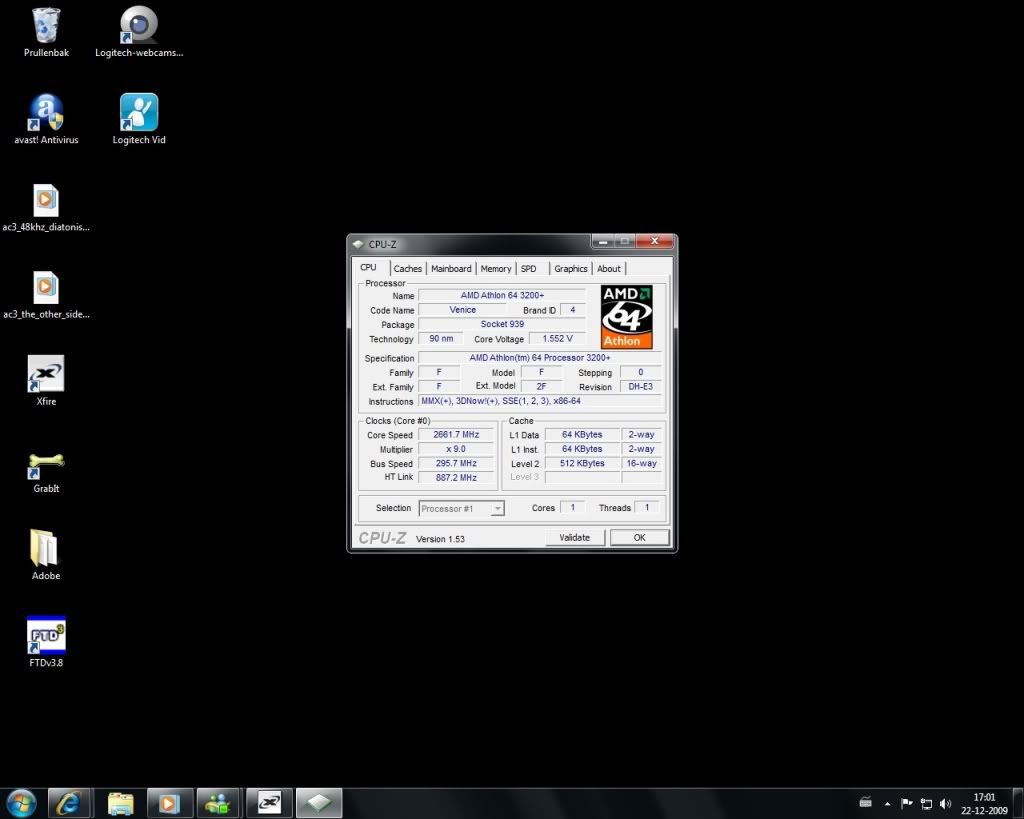Click the CPU-Z taskbar button
The height and width of the screenshot is (819, 1024).
(x=319, y=803)
